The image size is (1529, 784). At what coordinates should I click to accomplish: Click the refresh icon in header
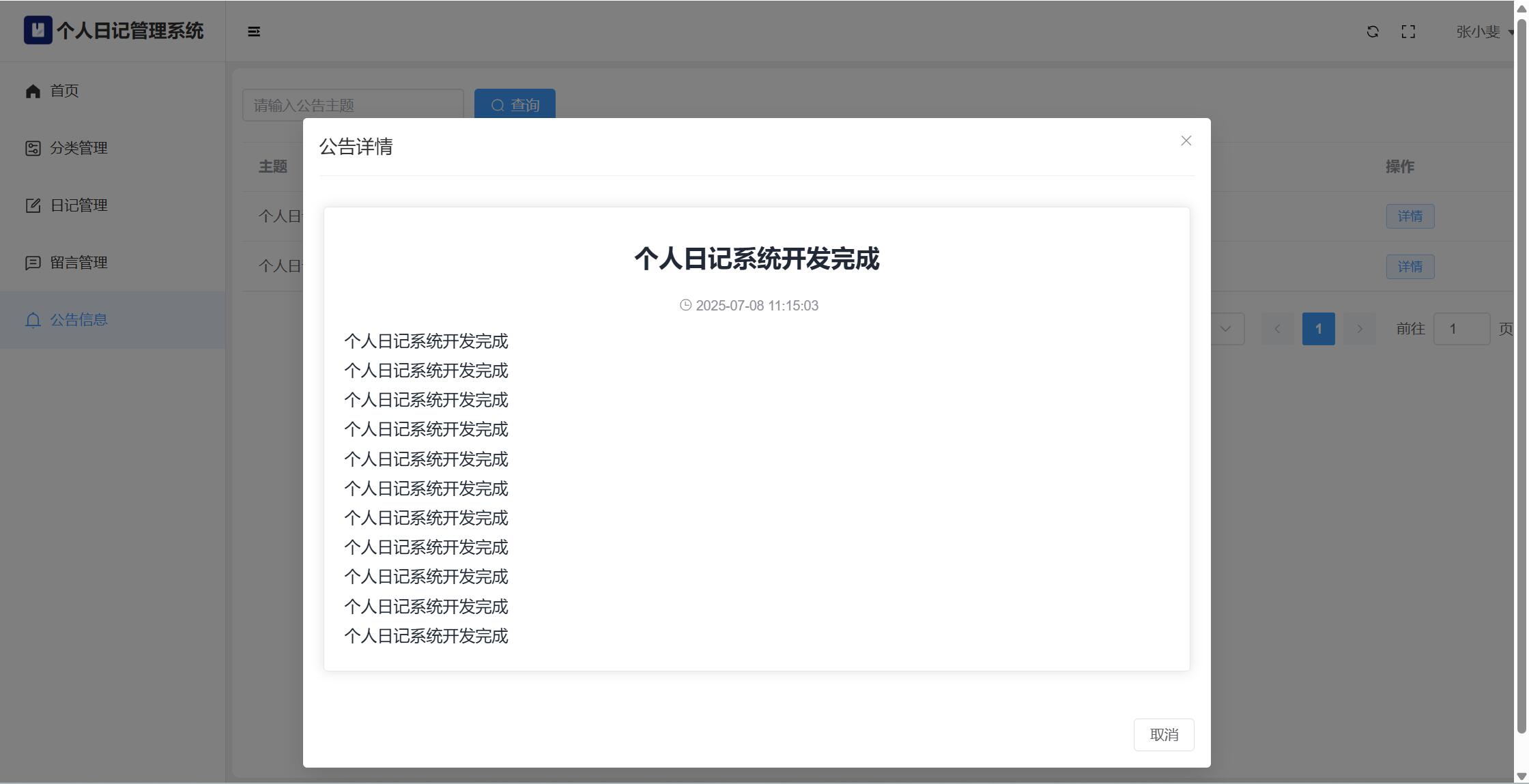click(x=1373, y=31)
